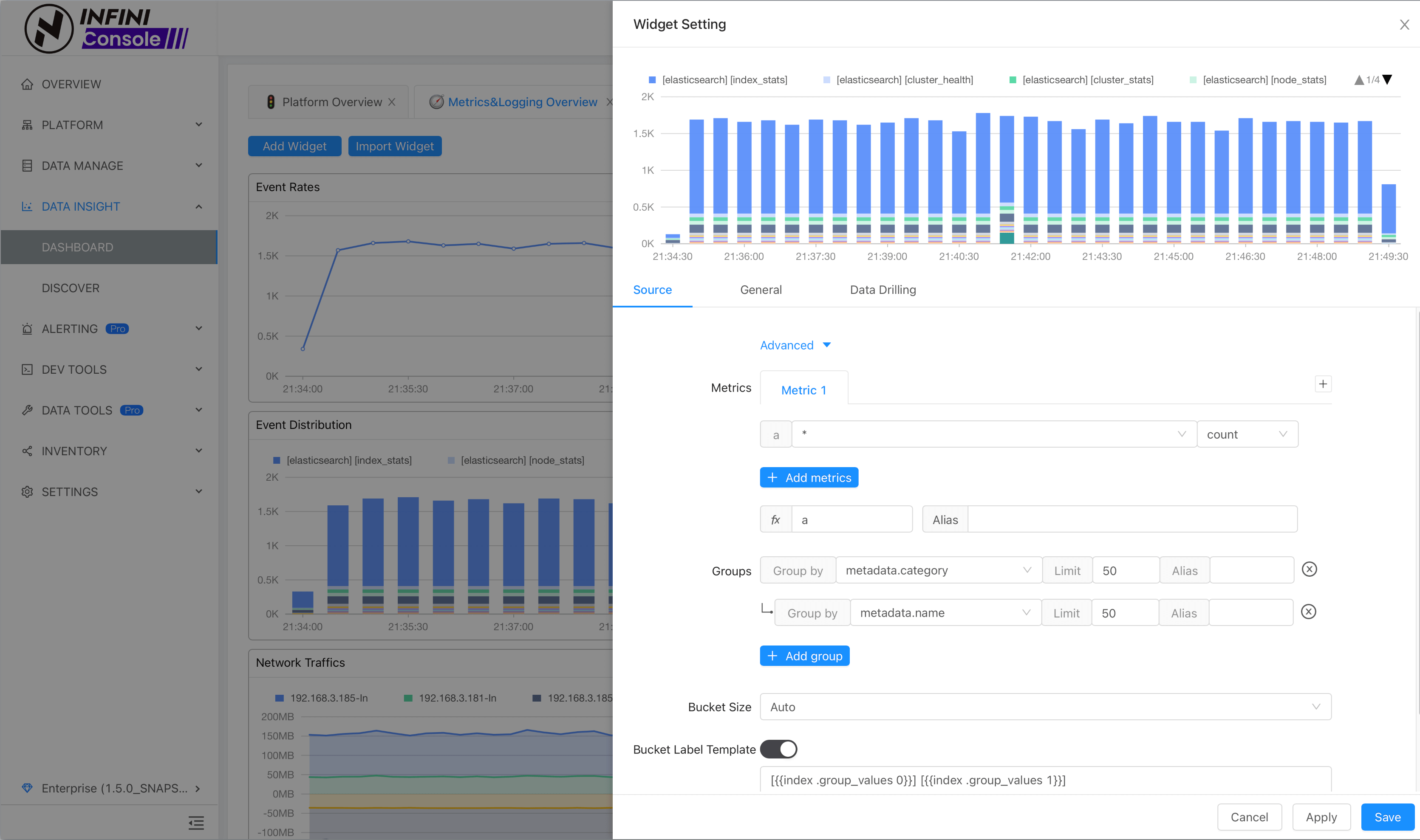
Task: Click the Data Tools wrench icon
Action: tap(27, 410)
